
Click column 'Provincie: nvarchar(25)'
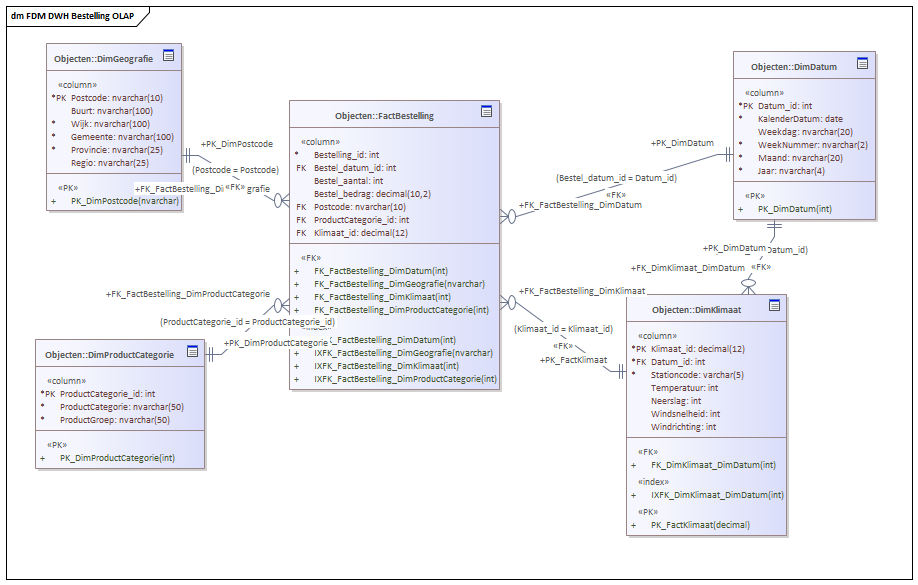pos(117,150)
